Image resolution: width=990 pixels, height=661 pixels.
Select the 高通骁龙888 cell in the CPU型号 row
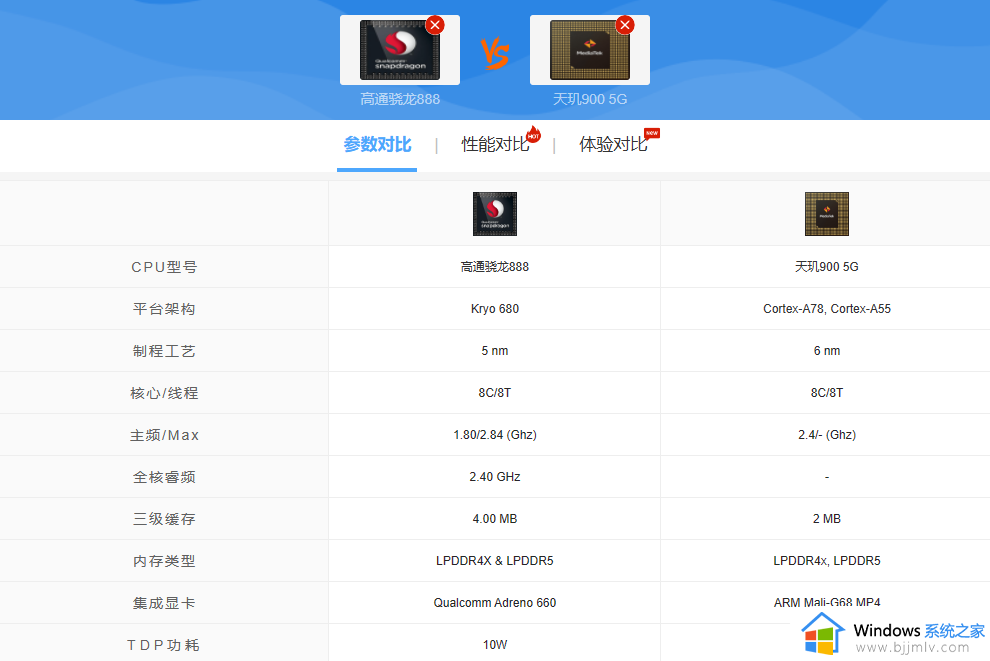point(495,267)
